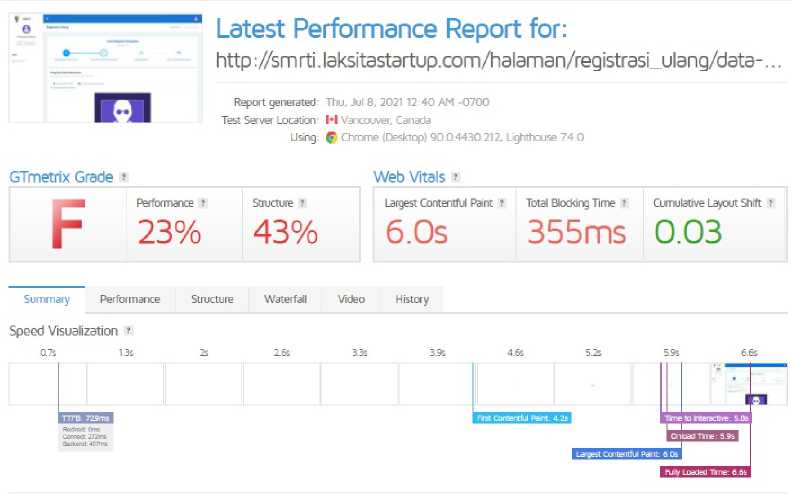The image size is (791, 495).
Task: Click the page screenshot thumbnail
Action: tap(101, 68)
